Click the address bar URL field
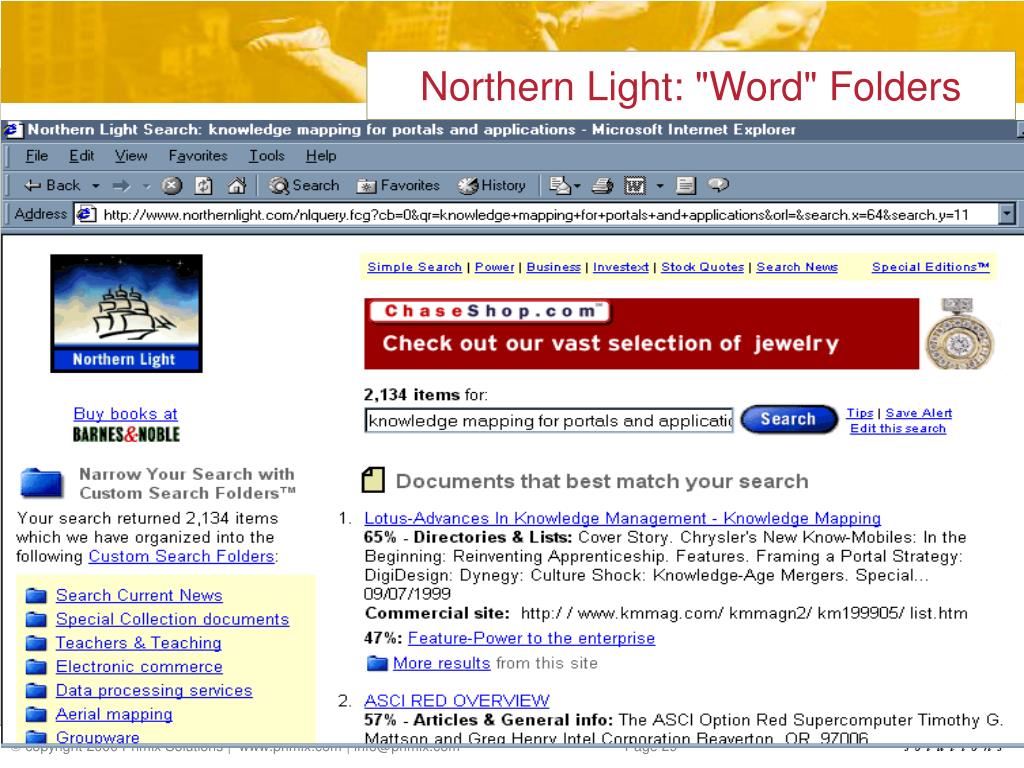 tap(536, 215)
